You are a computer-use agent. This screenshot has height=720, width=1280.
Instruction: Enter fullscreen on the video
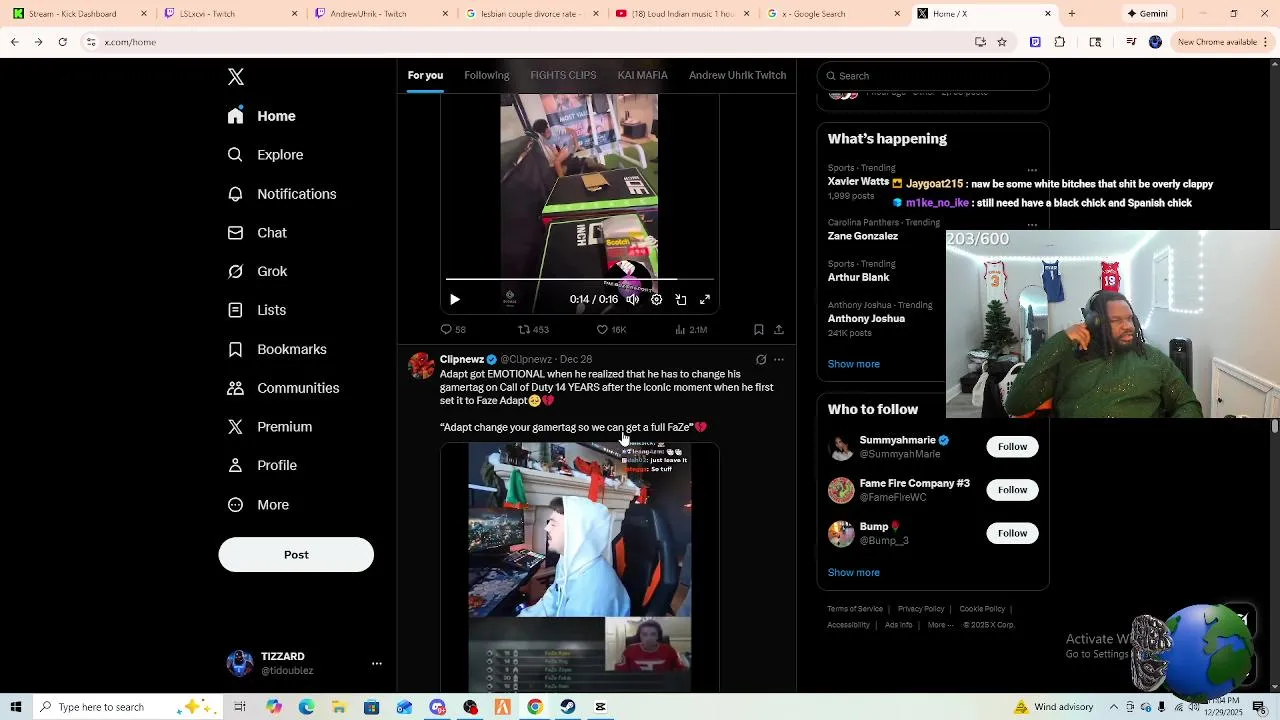(x=705, y=299)
